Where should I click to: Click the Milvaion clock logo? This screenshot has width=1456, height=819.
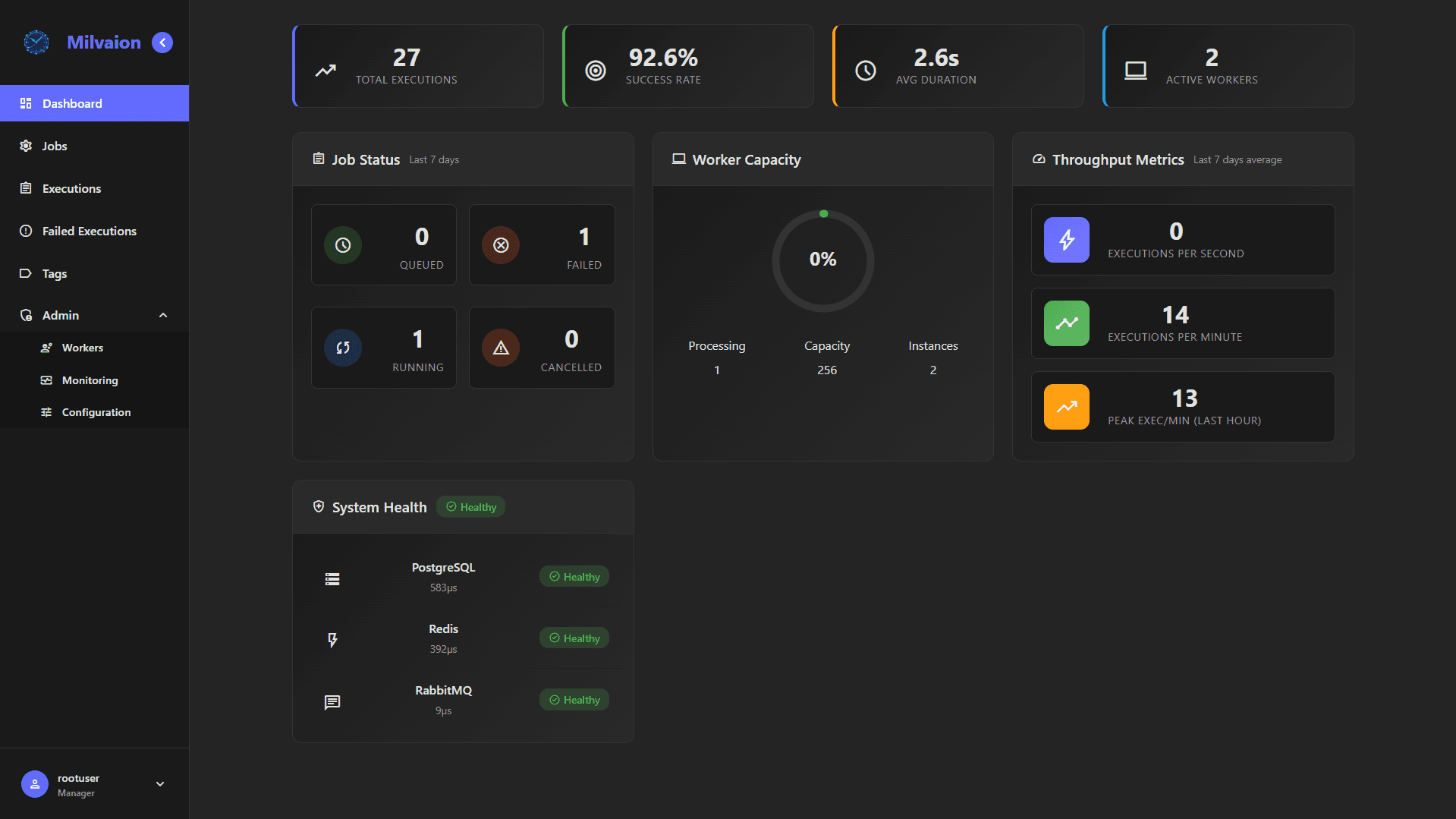[36, 42]
